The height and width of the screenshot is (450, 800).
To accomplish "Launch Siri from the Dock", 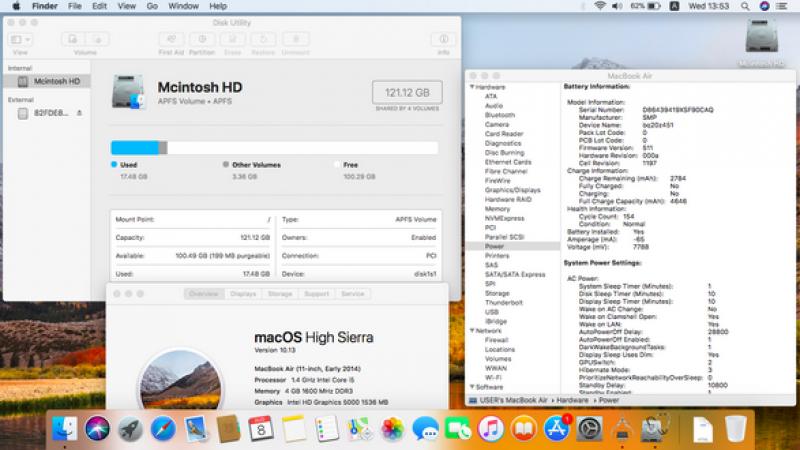I will coord(97,429).
